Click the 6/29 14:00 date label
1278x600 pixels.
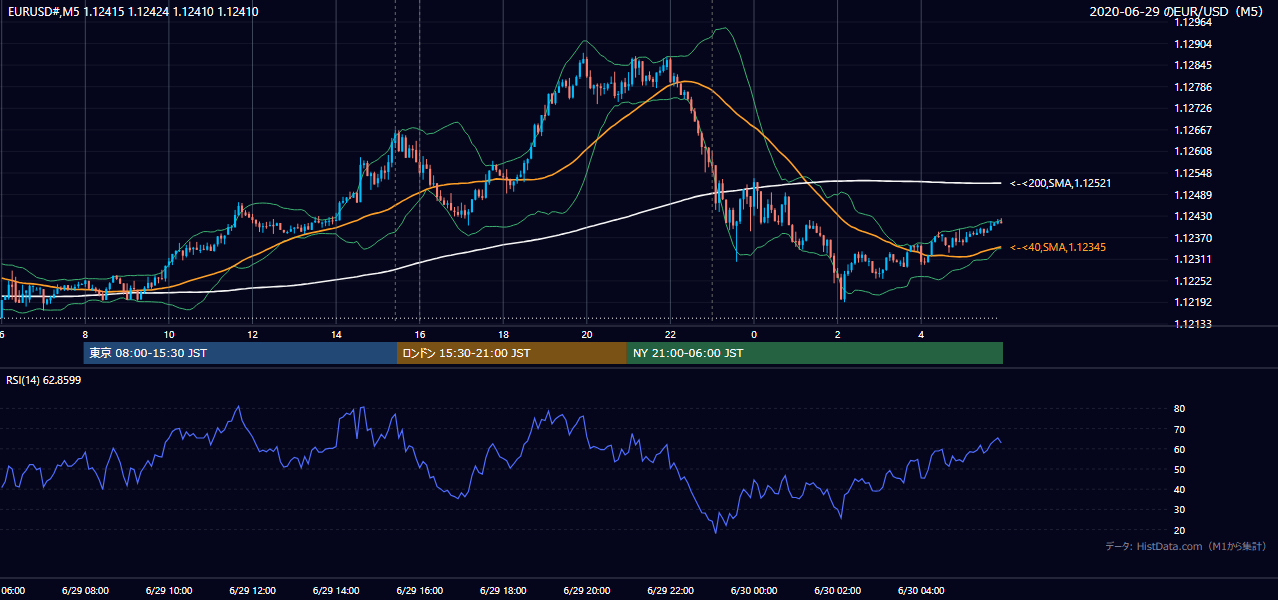(x=336, y=590)
